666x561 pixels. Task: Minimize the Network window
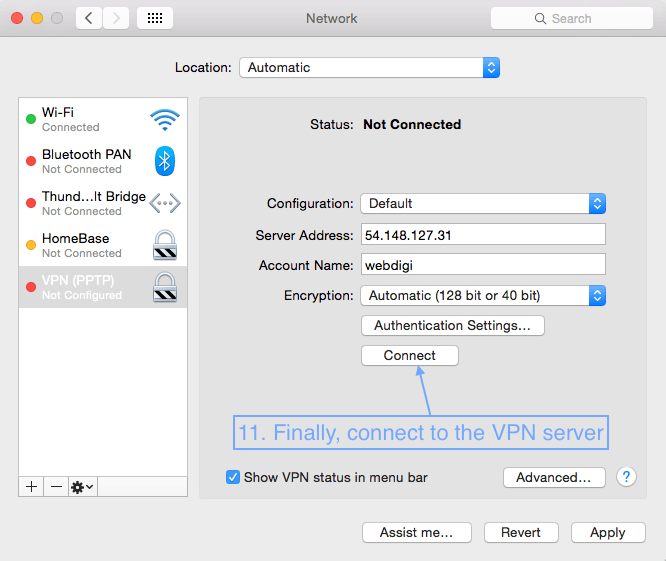pyautogui.click(x=37, y=18)
